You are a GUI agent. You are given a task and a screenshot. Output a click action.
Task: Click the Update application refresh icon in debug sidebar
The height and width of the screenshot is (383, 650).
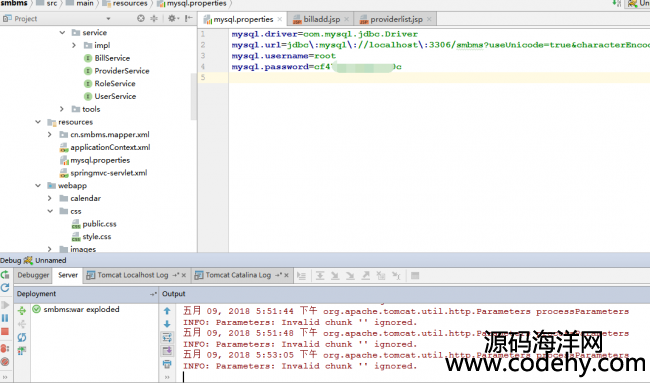pos(5,288)
